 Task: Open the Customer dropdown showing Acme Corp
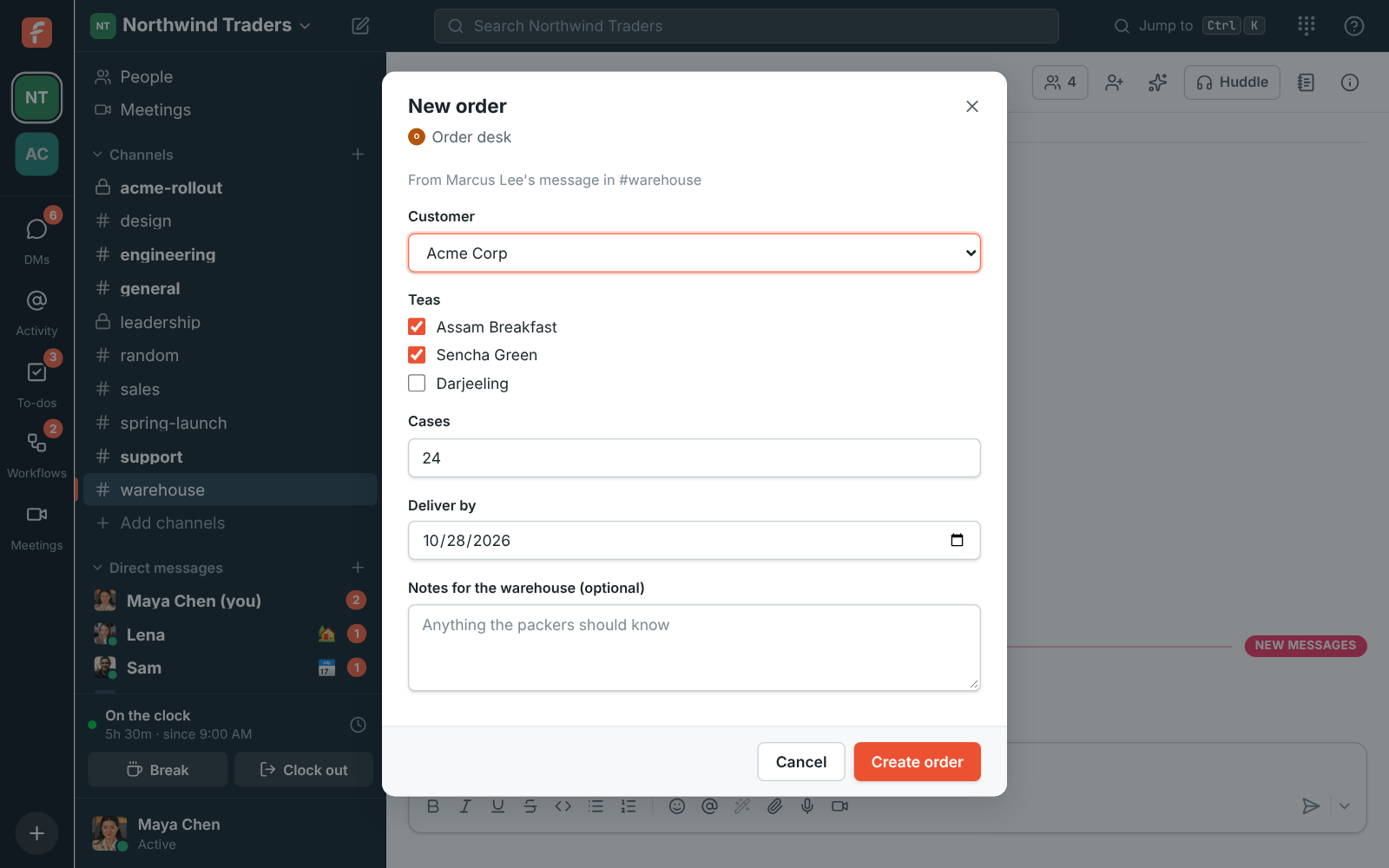[x=694, y=253]
